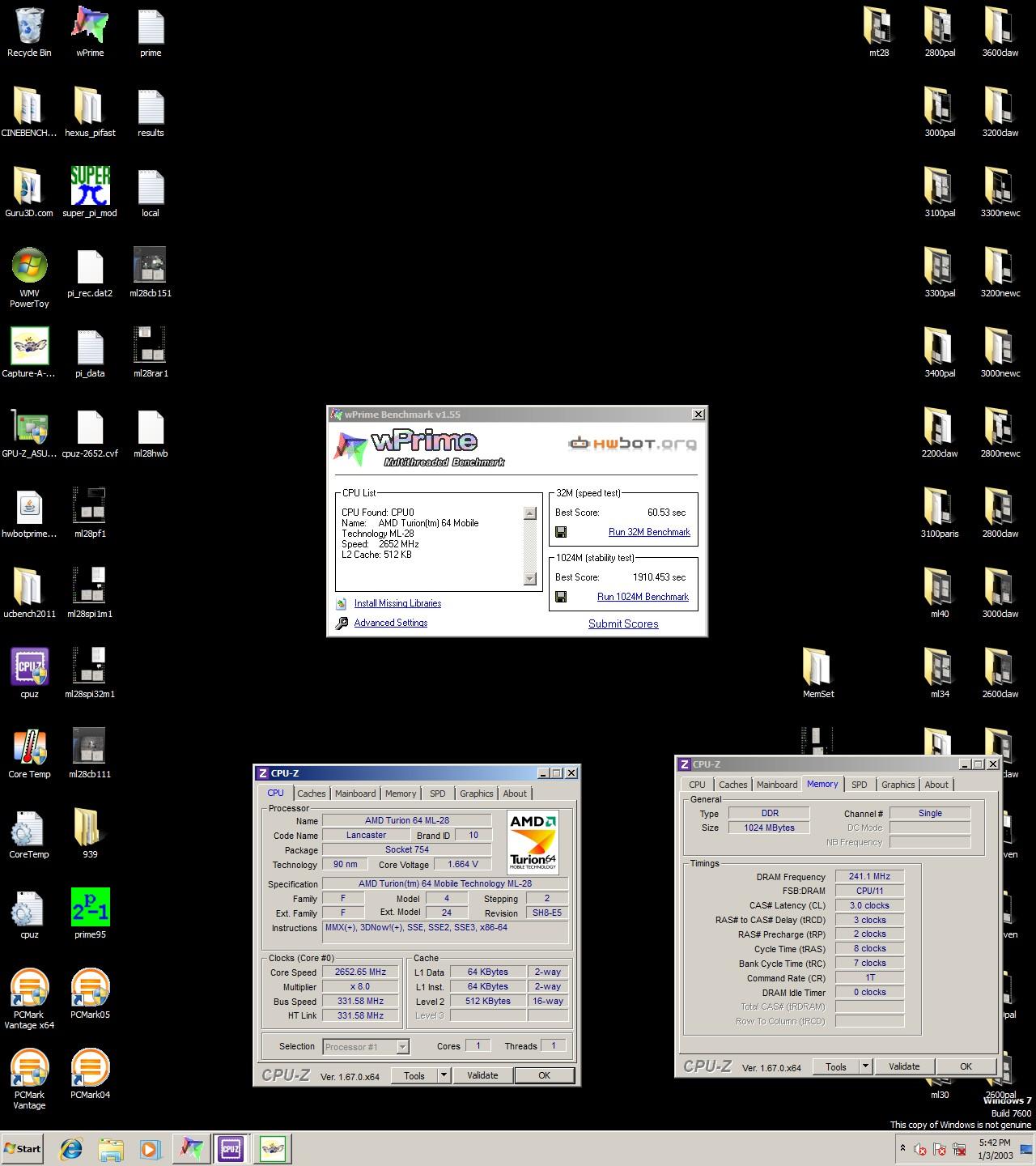Screen dimensions: 1036x1166
Task: Click the CPU List scroll down arrow
Action: pos(530,579)
